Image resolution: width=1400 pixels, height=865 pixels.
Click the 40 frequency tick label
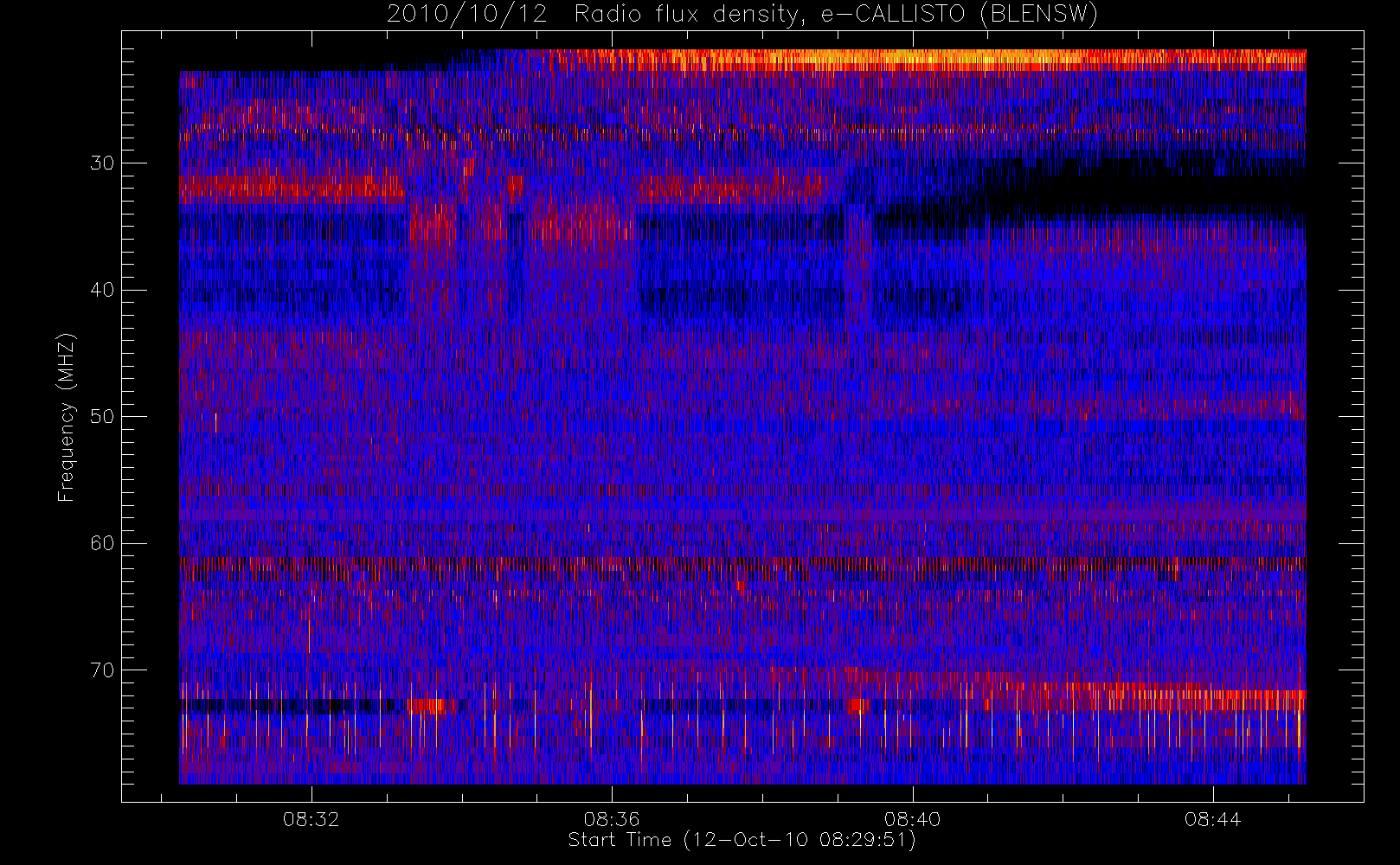point(102,290)
